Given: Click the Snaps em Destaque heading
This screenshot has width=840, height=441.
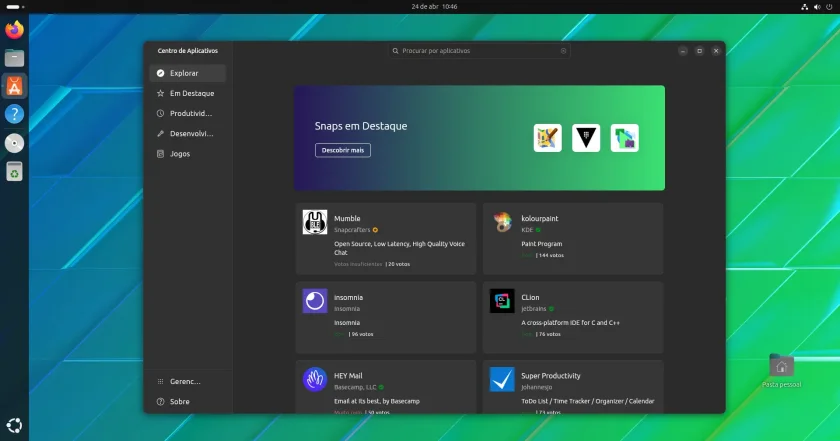Looking at the screenshot, I should [x=361, y=126].
